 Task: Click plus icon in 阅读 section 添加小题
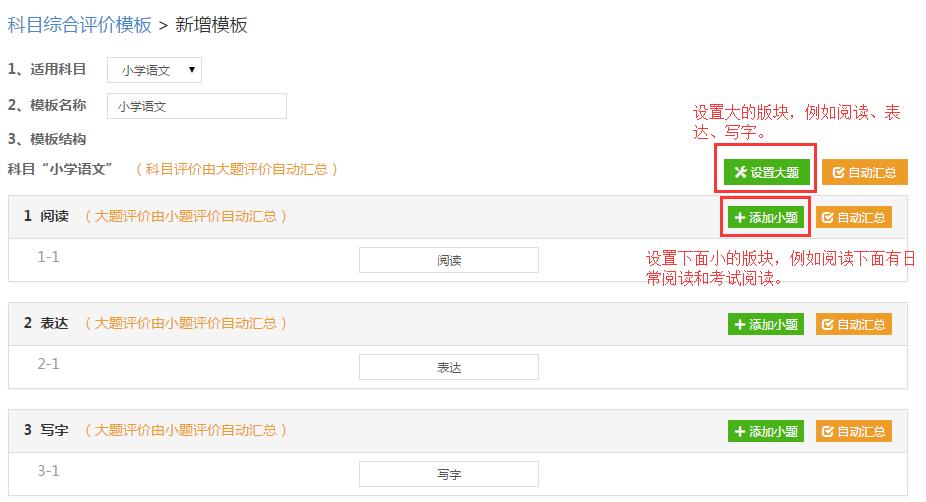coord(740,217)
